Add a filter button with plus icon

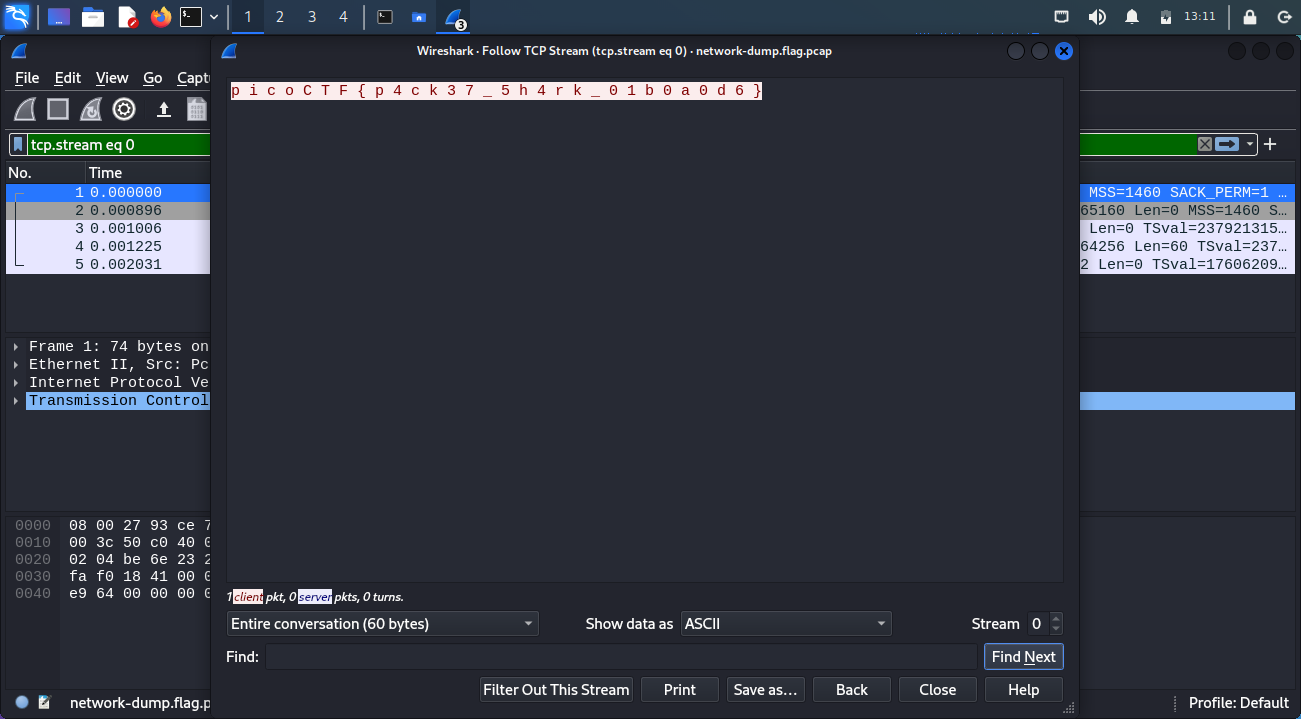1270,144
